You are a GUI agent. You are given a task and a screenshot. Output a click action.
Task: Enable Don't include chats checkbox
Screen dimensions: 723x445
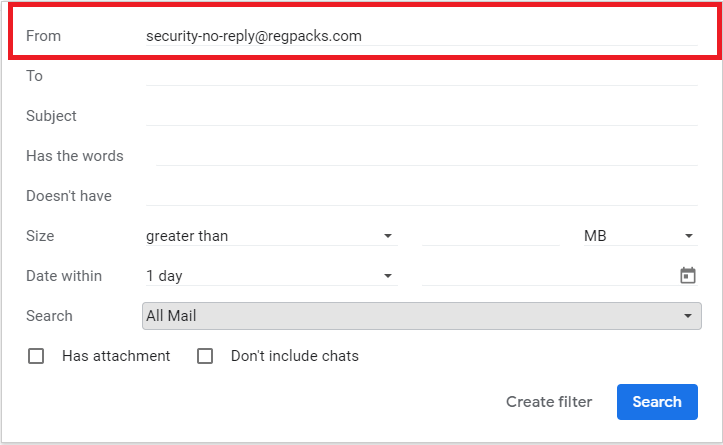tap(205, 356)
